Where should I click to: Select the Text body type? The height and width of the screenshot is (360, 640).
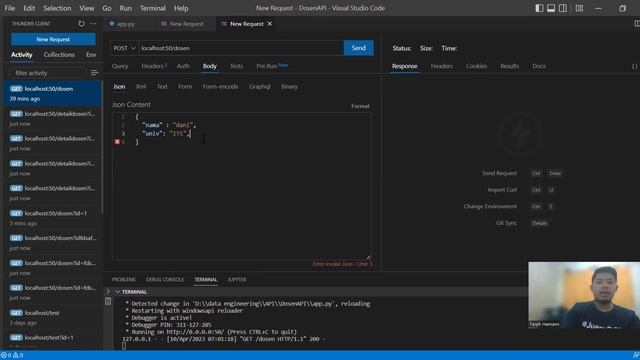[x=162, y=87]
